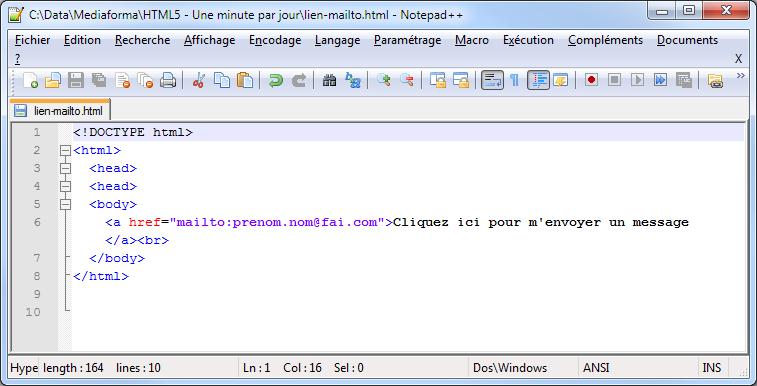Click the Paste clipboard icon
757x386 pixels.
(x=245, y=80)
